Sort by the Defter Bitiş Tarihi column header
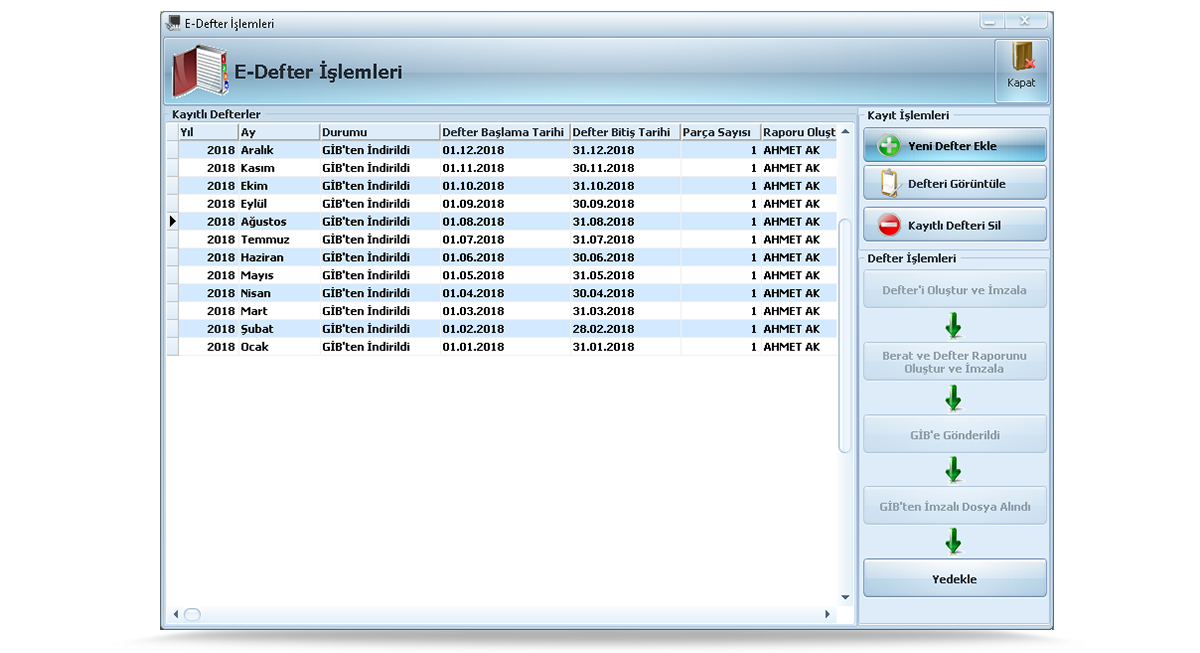 point(622,131)
